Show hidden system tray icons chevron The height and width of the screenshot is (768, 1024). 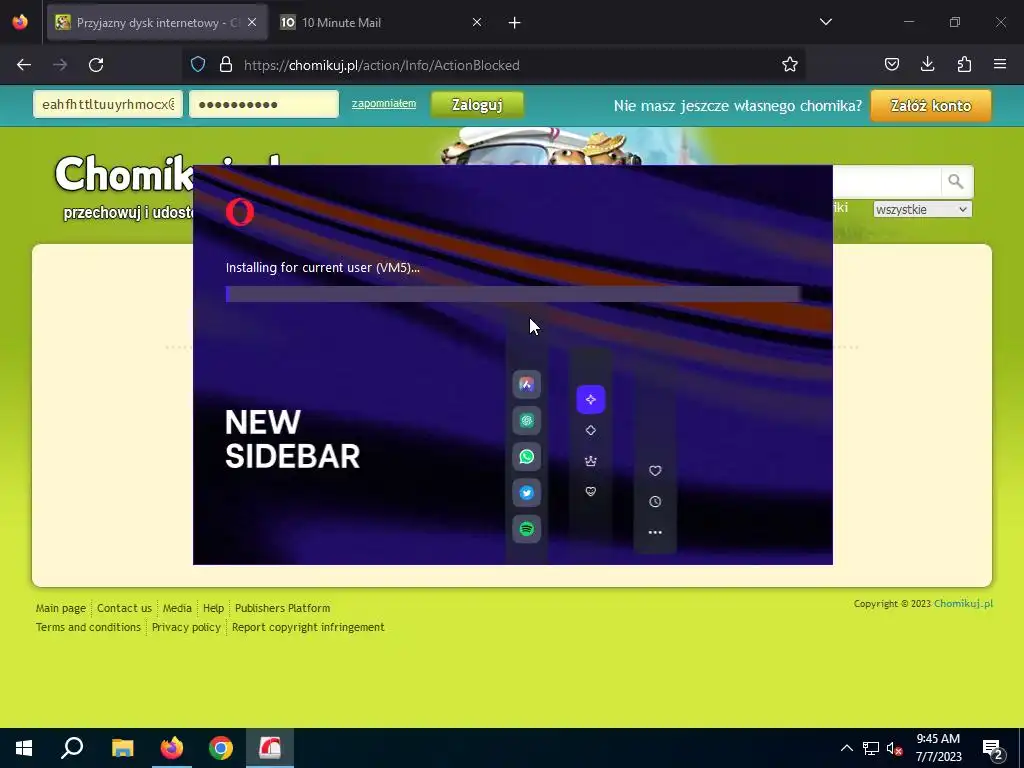pyautogui.click(x=846, y=748)
